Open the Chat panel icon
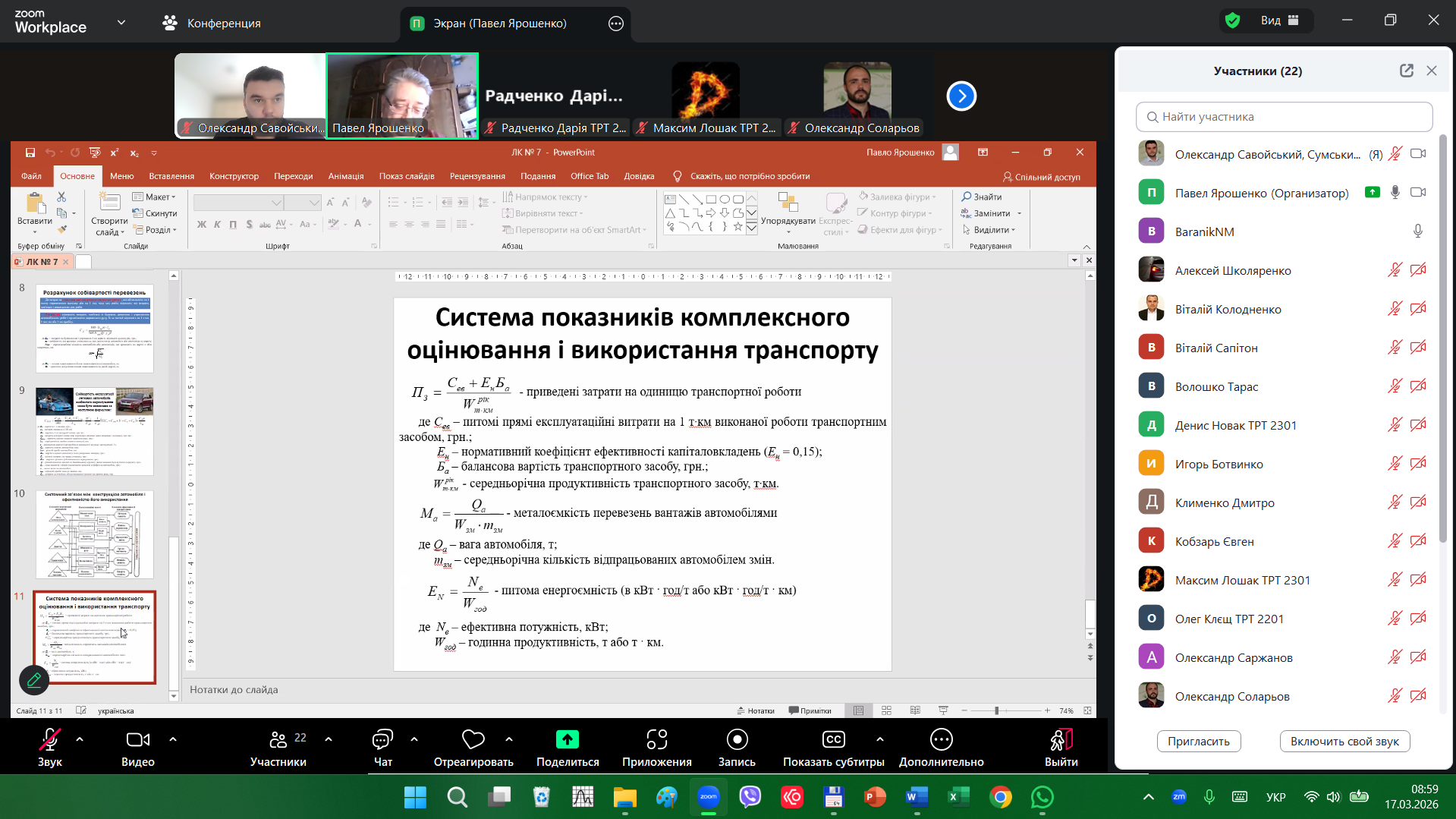This screenshot has height=819, width=1456. click(382, 739)
